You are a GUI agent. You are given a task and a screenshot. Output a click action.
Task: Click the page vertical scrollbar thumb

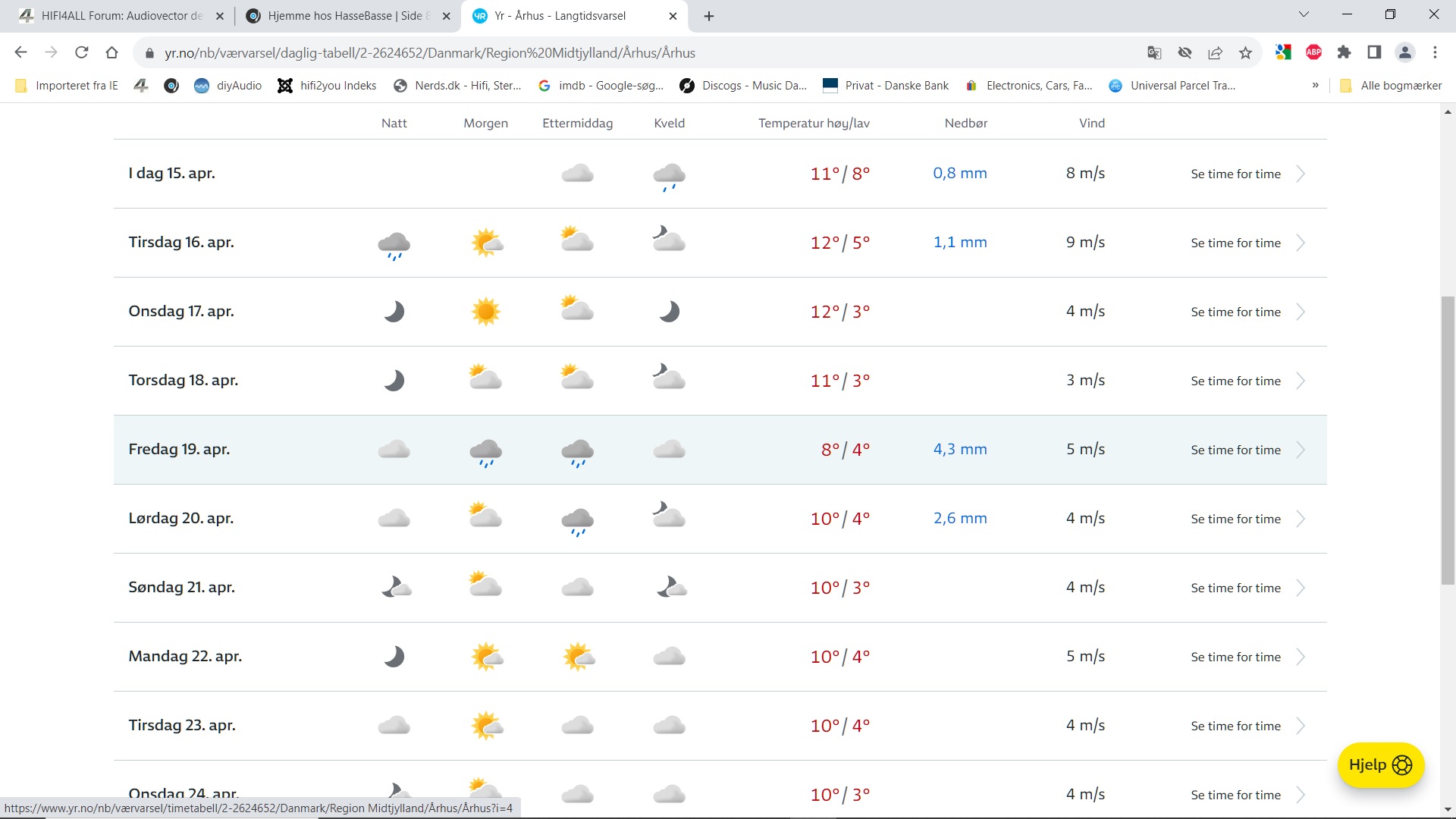coord(1448,440)
